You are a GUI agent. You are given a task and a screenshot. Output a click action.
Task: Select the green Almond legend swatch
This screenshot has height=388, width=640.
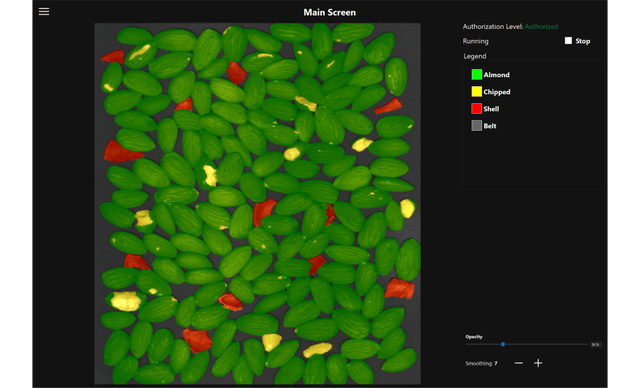tap(476, 74)
